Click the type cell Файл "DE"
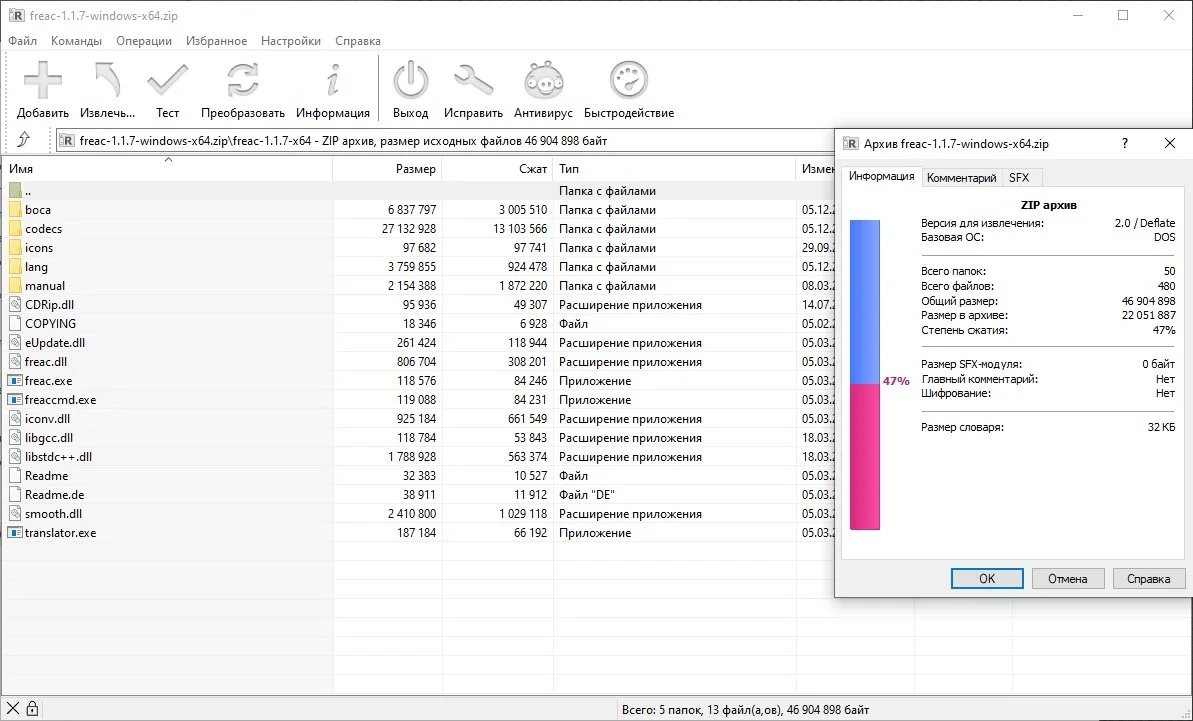Image resolution: width=1193 pixels, height=721 pixels. 587,495
